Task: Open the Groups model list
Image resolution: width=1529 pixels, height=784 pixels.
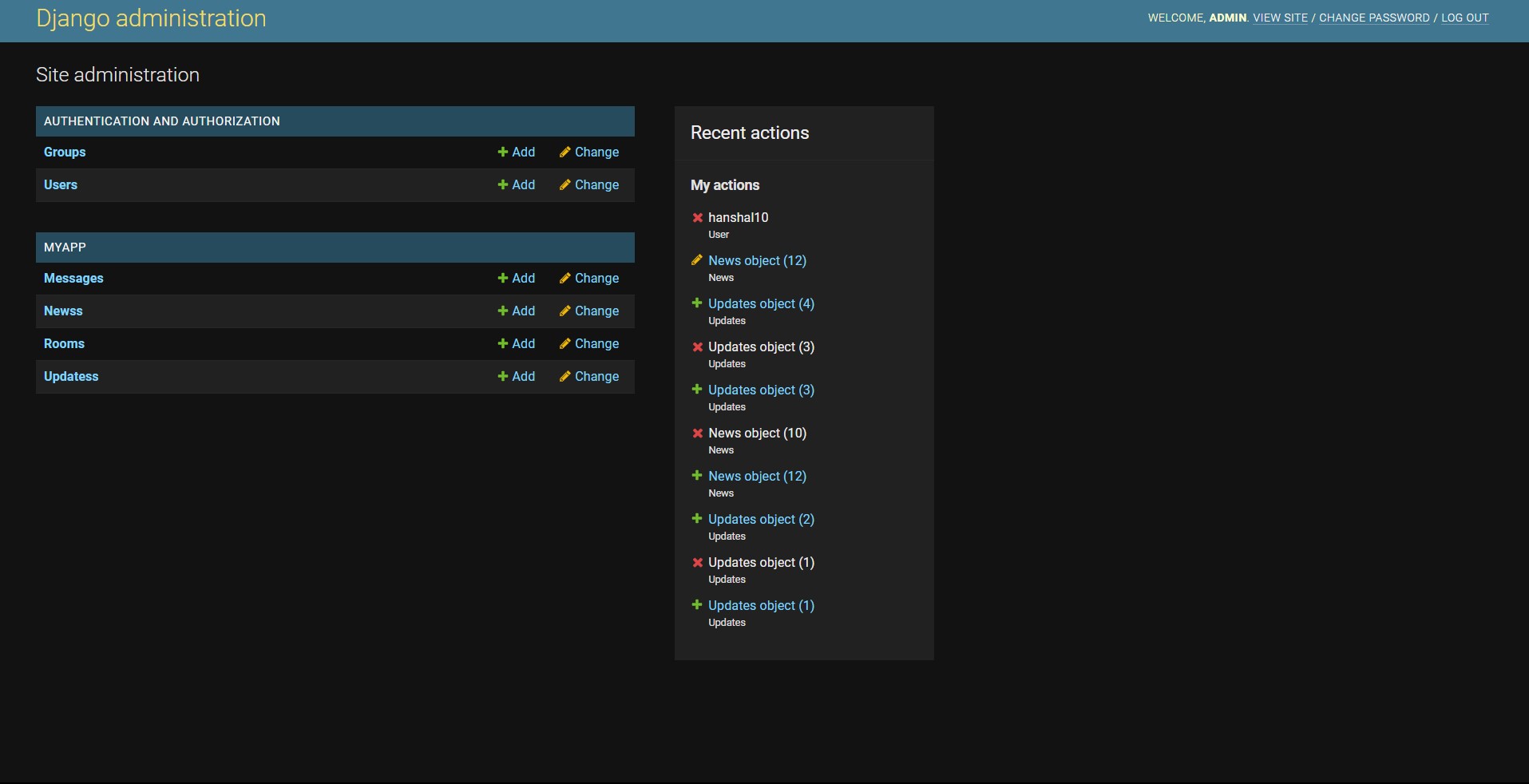Action: coord(65,152)
